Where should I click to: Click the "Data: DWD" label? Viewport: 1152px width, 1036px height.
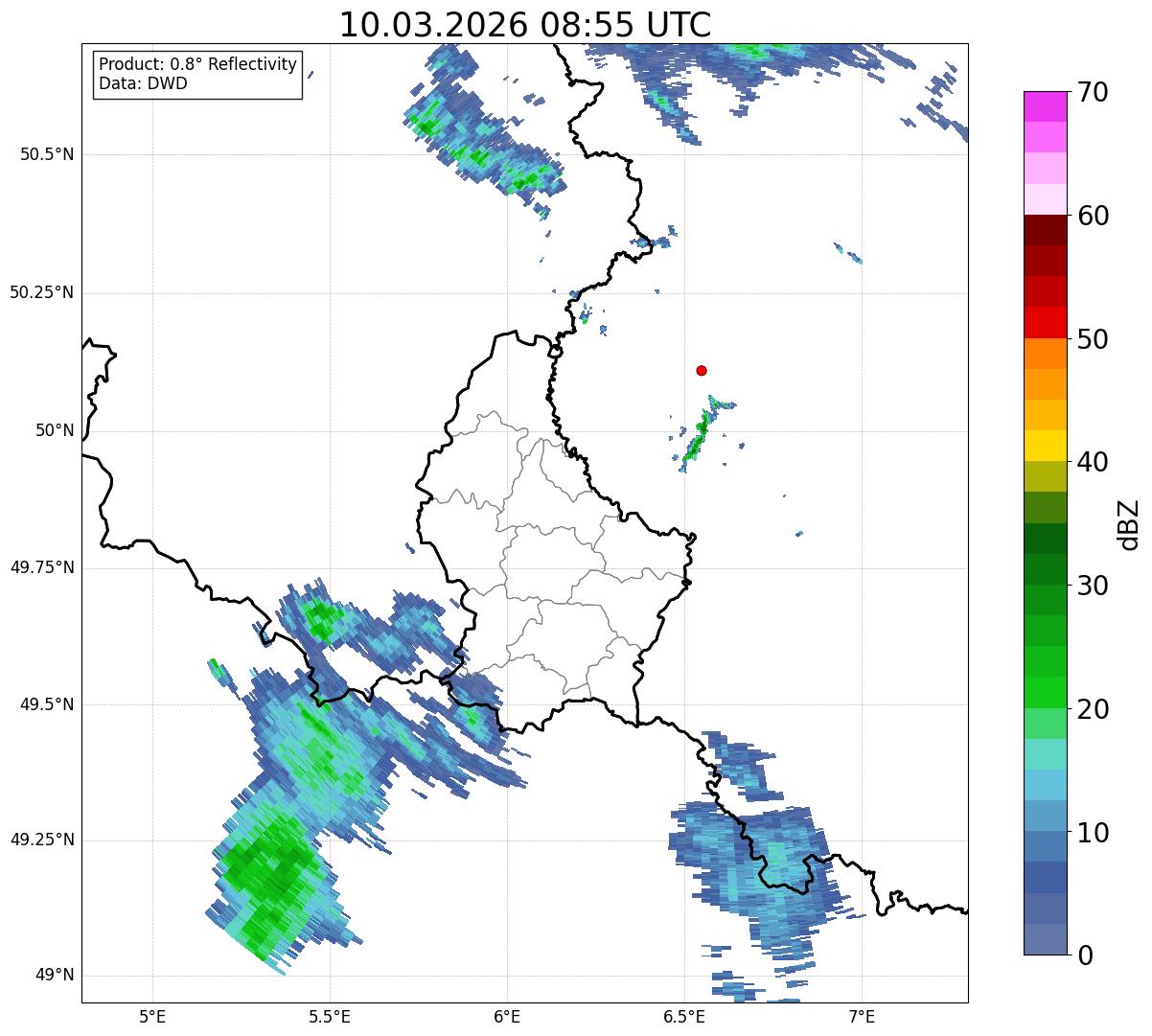(x=143, y=83)
